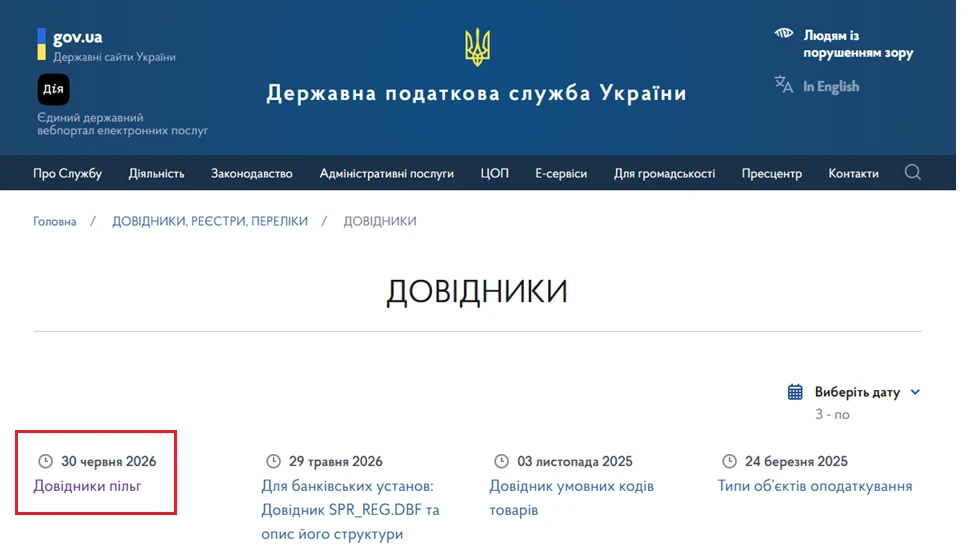This screenshot has height=560, width=975.
Task: Click the З - по date range text
Action: click(832, 415)
